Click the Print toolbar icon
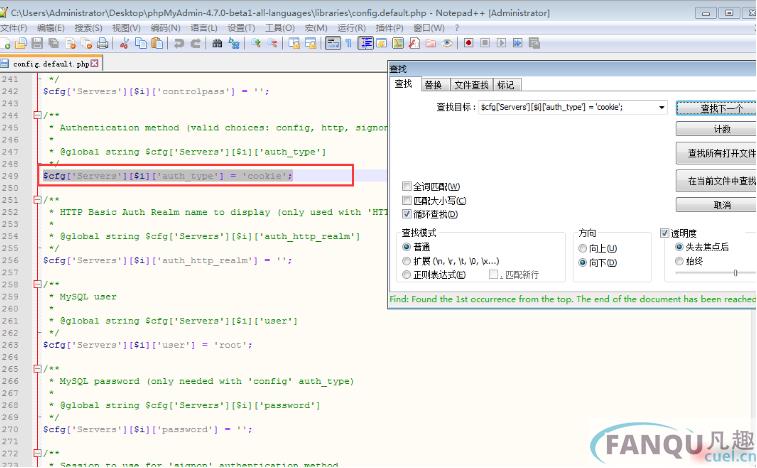The image size is (757, 468). coord(104,44)
